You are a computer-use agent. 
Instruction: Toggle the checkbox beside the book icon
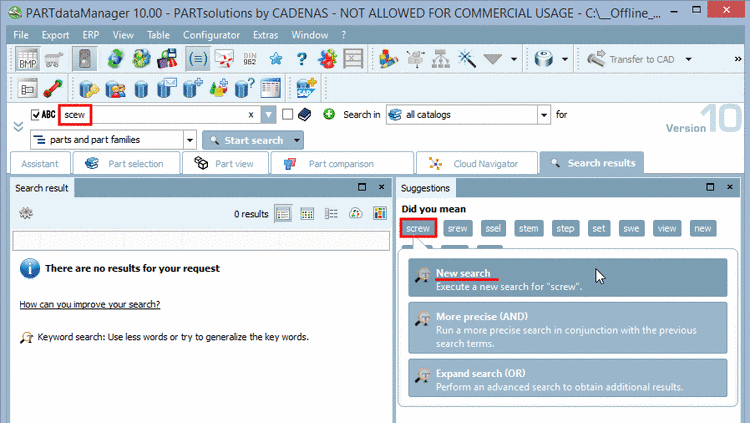coord(287,114)
